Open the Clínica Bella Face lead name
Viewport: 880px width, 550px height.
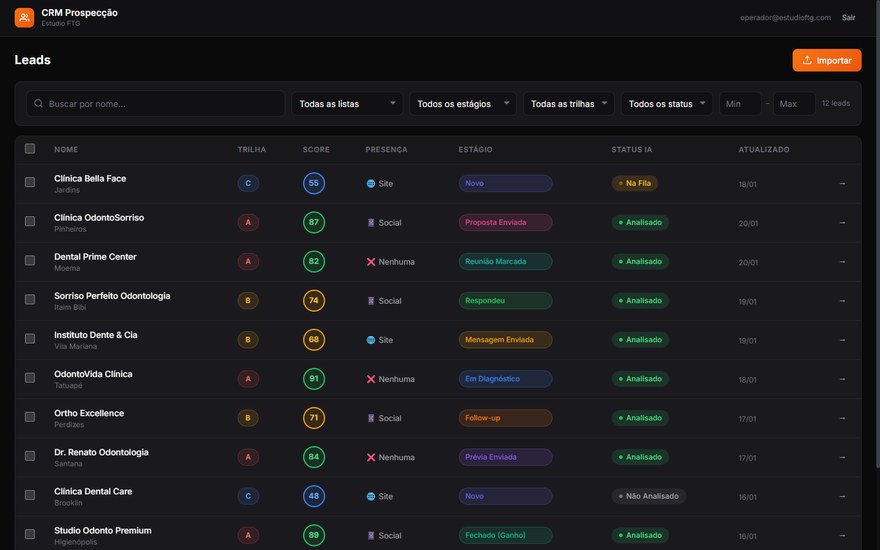point(90,178)
